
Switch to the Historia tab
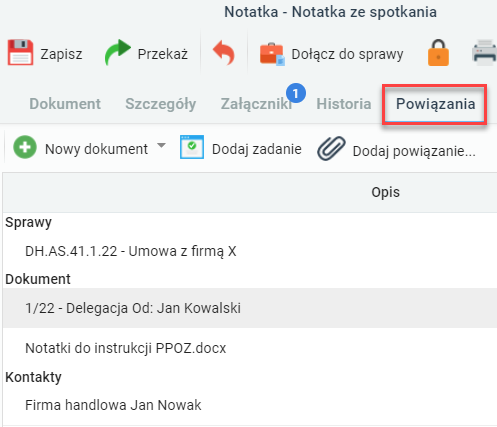coord(344,104)
